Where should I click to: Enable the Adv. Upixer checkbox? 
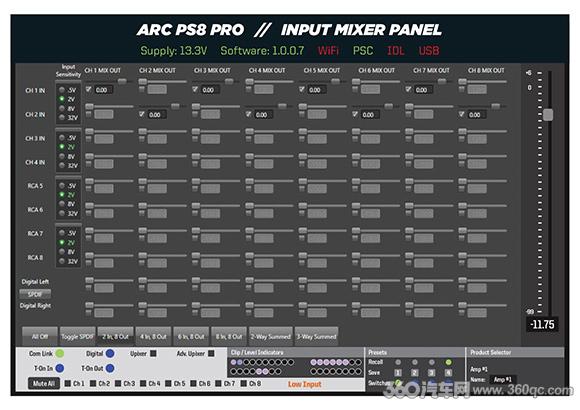[211, 353]
